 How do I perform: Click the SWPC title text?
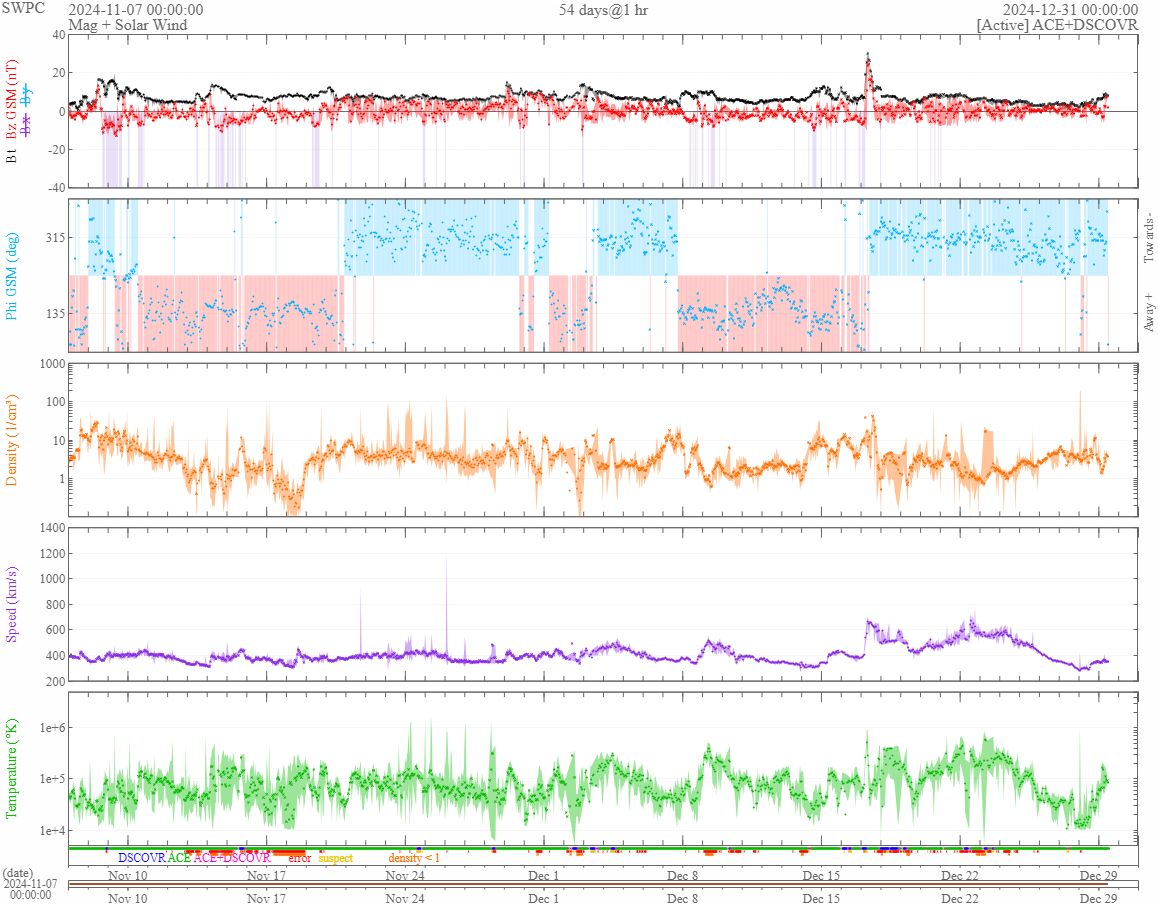(x=23, y=8)
